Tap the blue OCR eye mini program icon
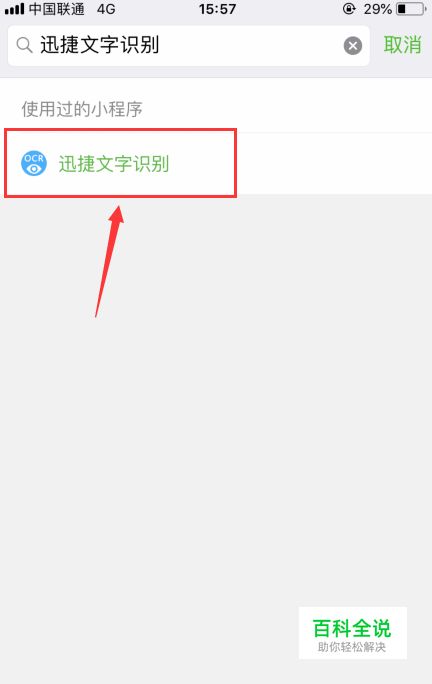This screenshot has width=432, height=684. pyautogui.click(x=34, y=164)
